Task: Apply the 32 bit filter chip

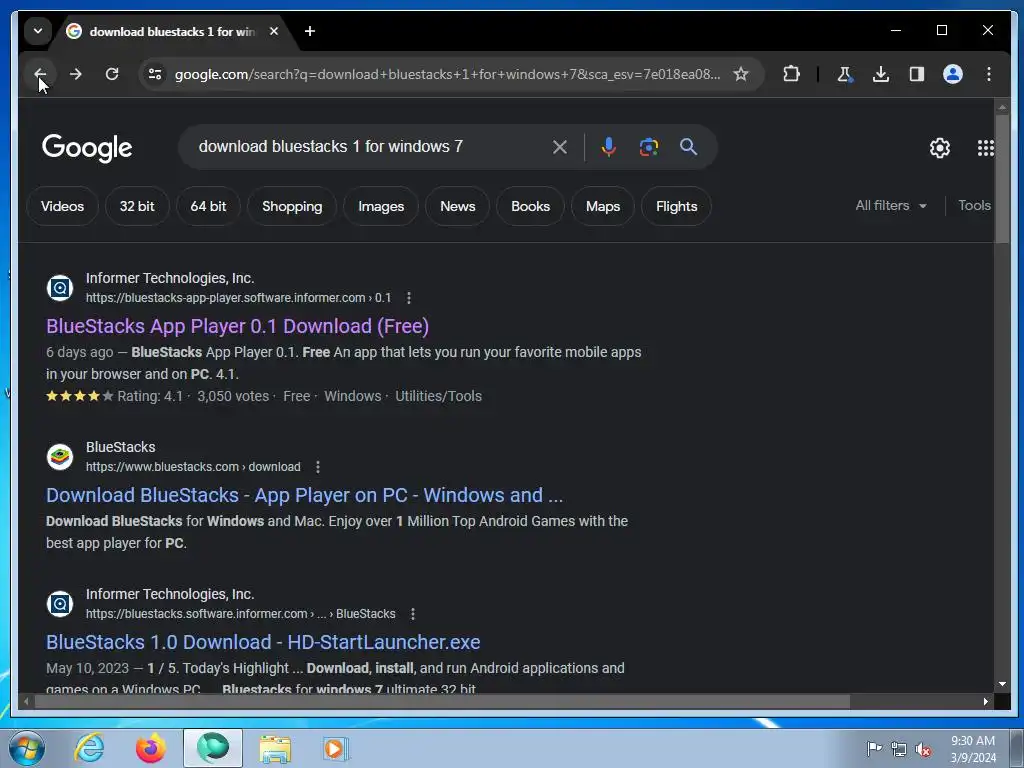Action: (x=137, y=206)
